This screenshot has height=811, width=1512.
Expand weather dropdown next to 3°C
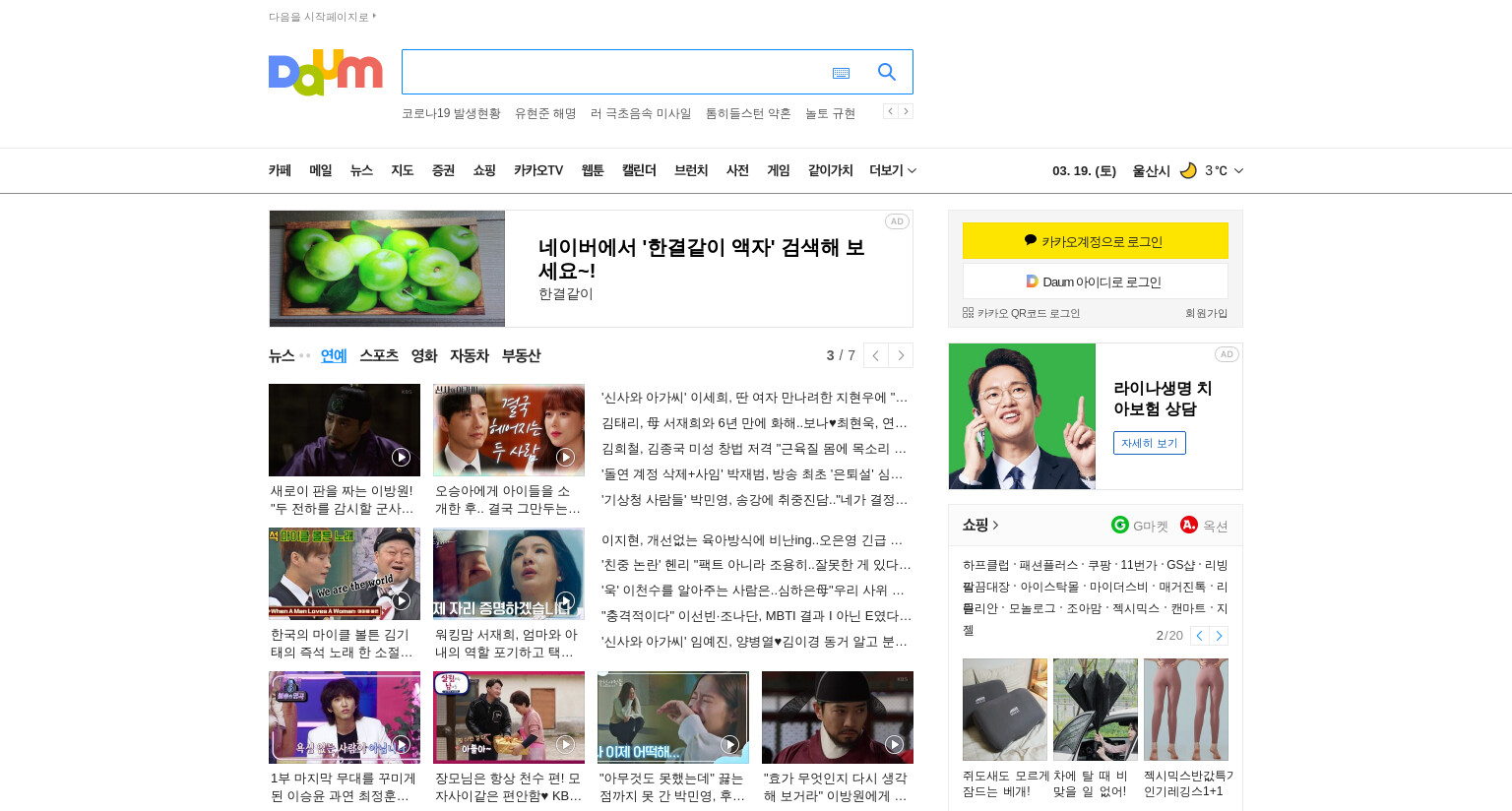click(x=1238, y=170)
